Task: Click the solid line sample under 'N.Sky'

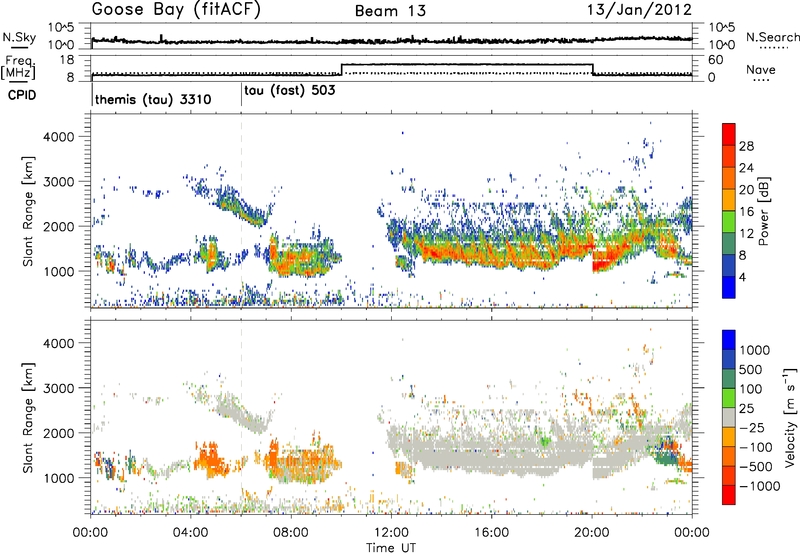Action: tap(19, 48)
